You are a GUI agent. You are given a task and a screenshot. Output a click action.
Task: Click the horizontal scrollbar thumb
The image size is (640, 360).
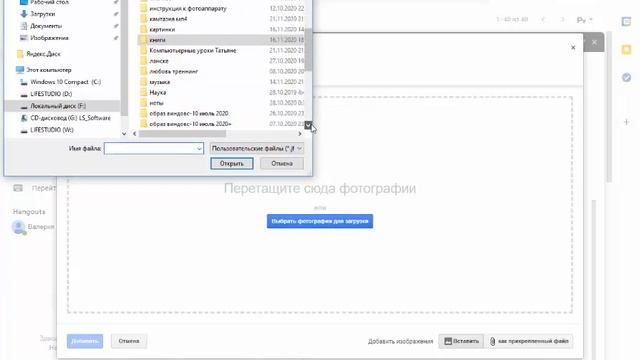click(x=182, y=133)
